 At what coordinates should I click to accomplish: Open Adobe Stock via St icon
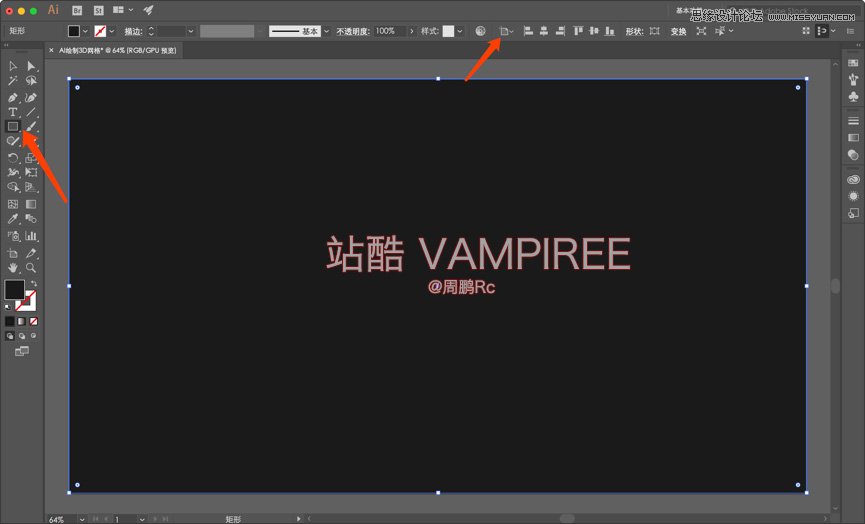pos(98,10)
